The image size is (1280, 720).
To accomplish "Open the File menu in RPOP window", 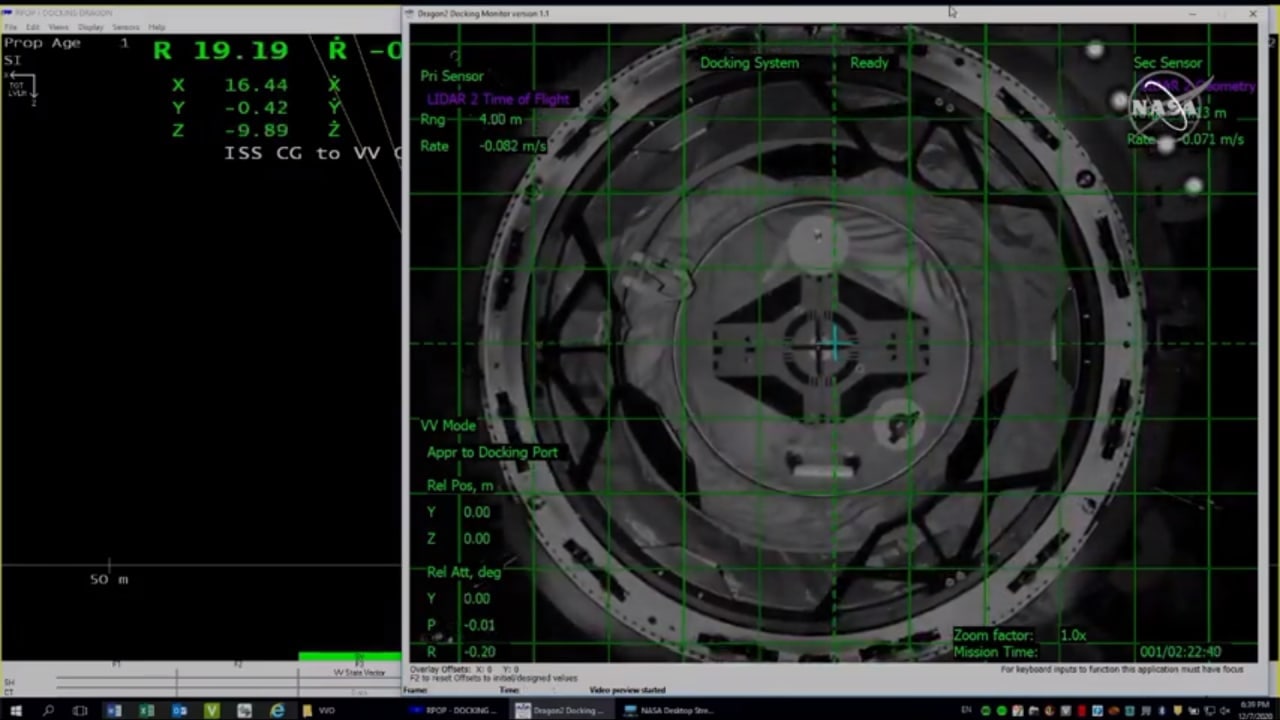I will pos(11,27).
